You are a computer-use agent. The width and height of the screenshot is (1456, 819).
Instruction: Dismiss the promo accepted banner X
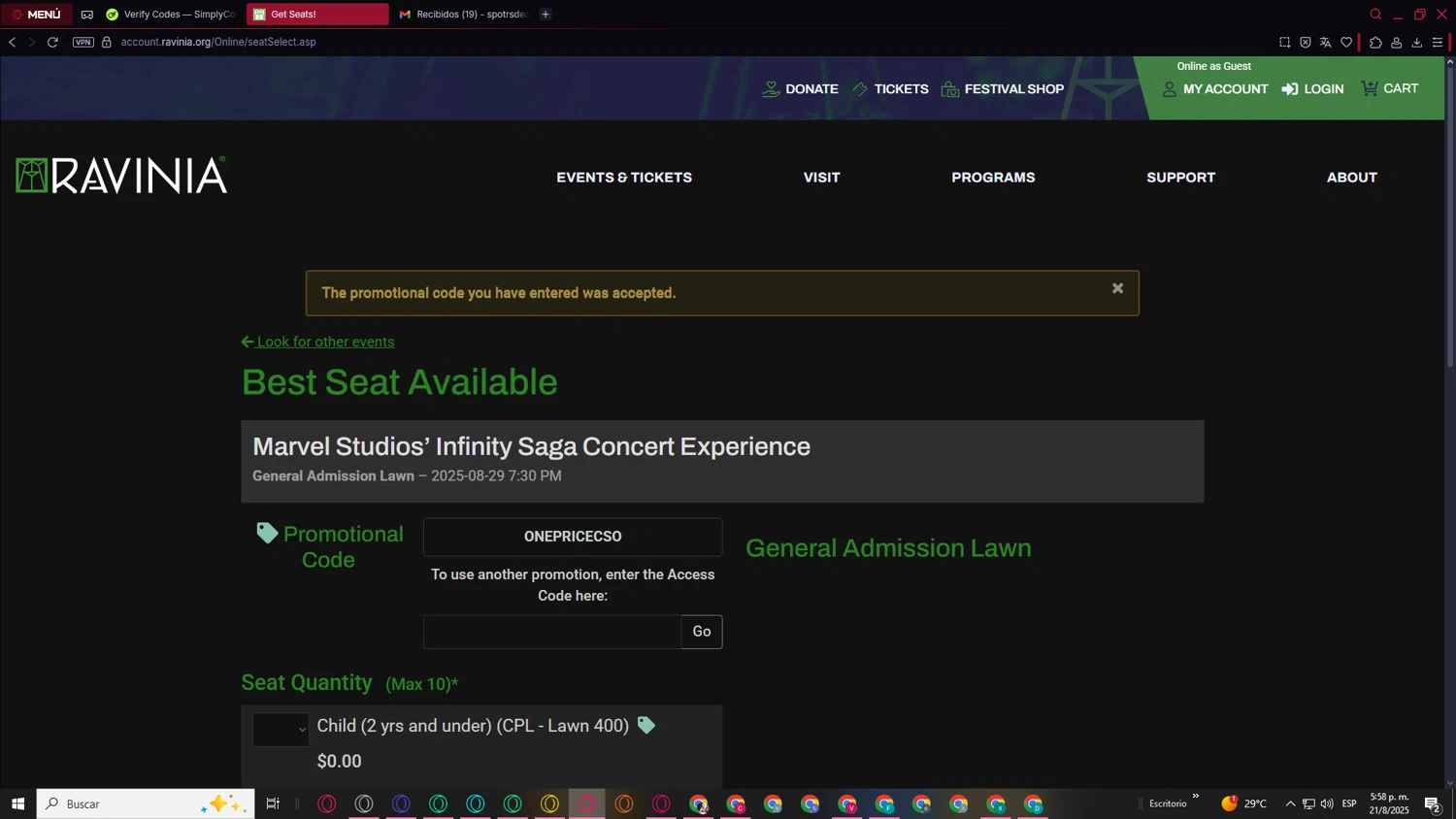[x=1117, y=288]
